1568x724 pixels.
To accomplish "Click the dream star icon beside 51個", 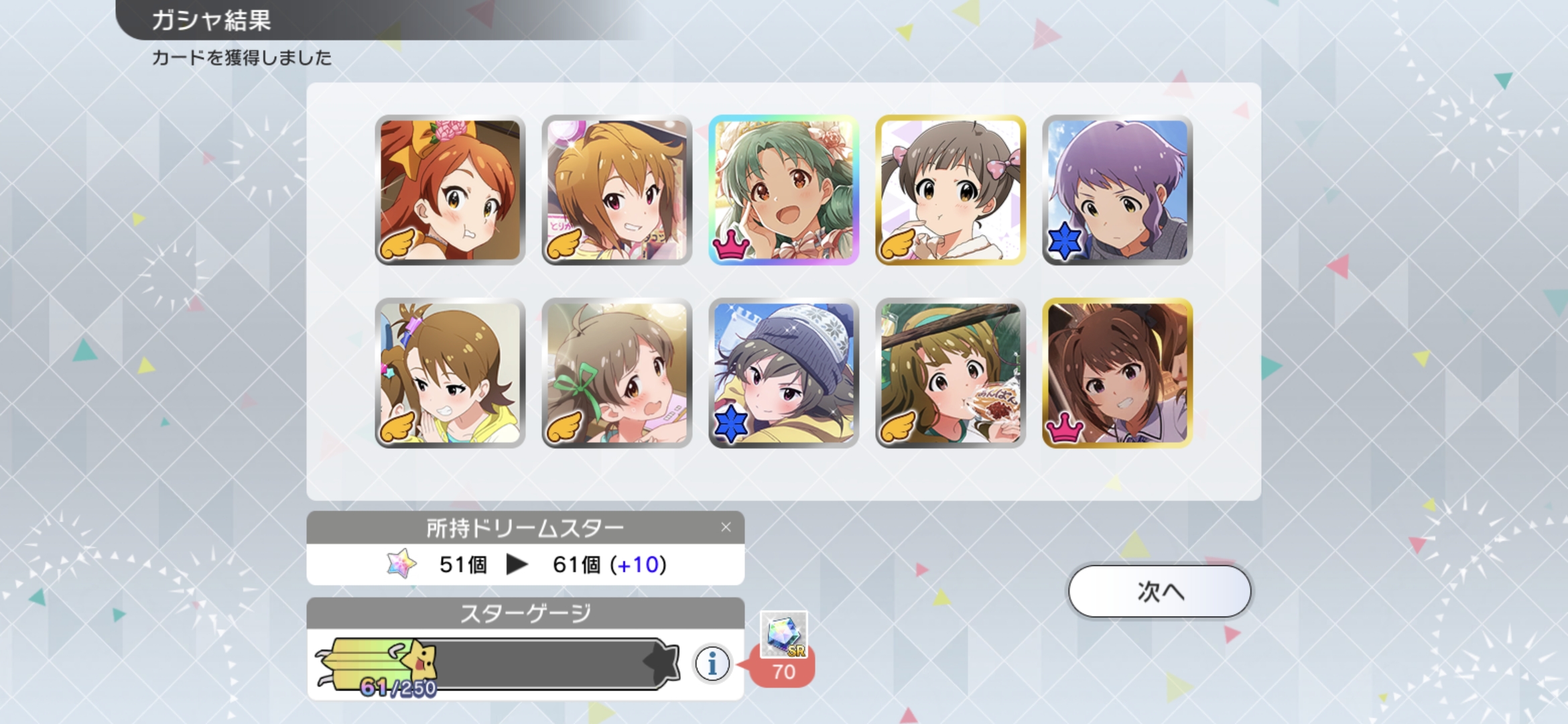I will [x=401, y=564].
